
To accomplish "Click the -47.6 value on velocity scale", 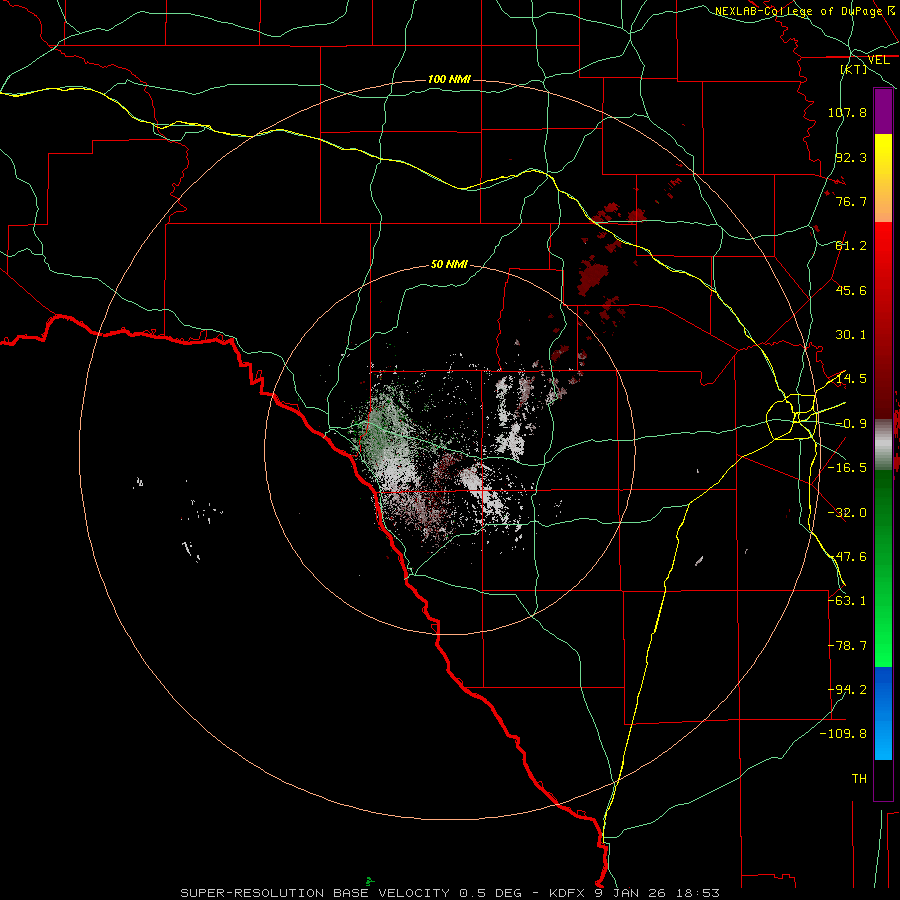I will pos(847,557).
